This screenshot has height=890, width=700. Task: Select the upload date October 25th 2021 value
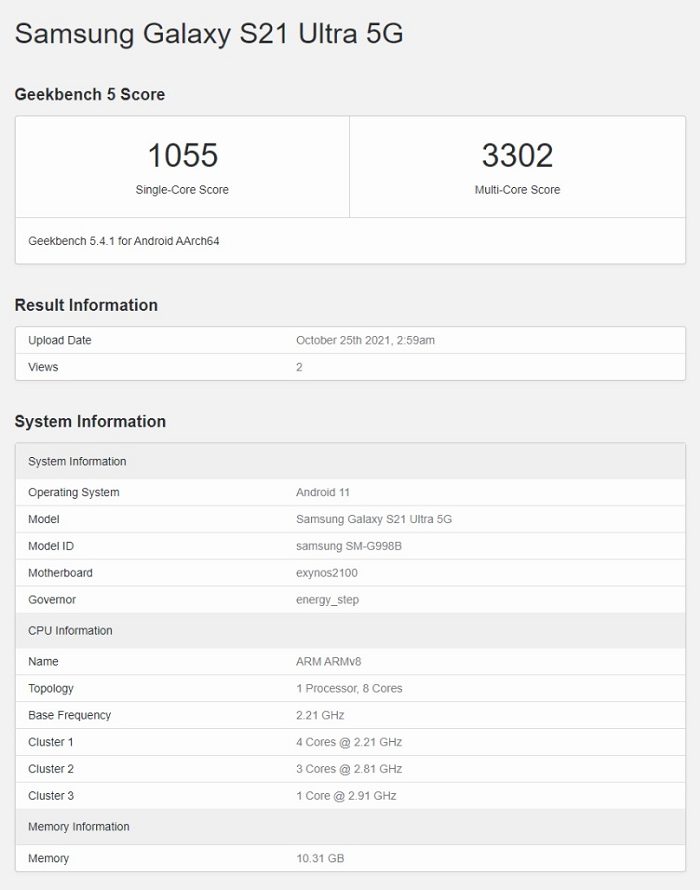click(365, 340)
